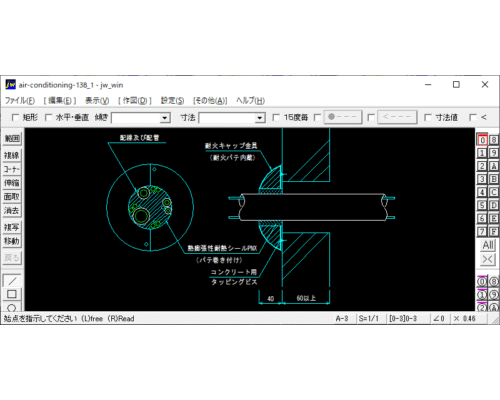Screen dimensions: 500x400
Task: Select the line drawing tool
Action: (x=12, y=281)
